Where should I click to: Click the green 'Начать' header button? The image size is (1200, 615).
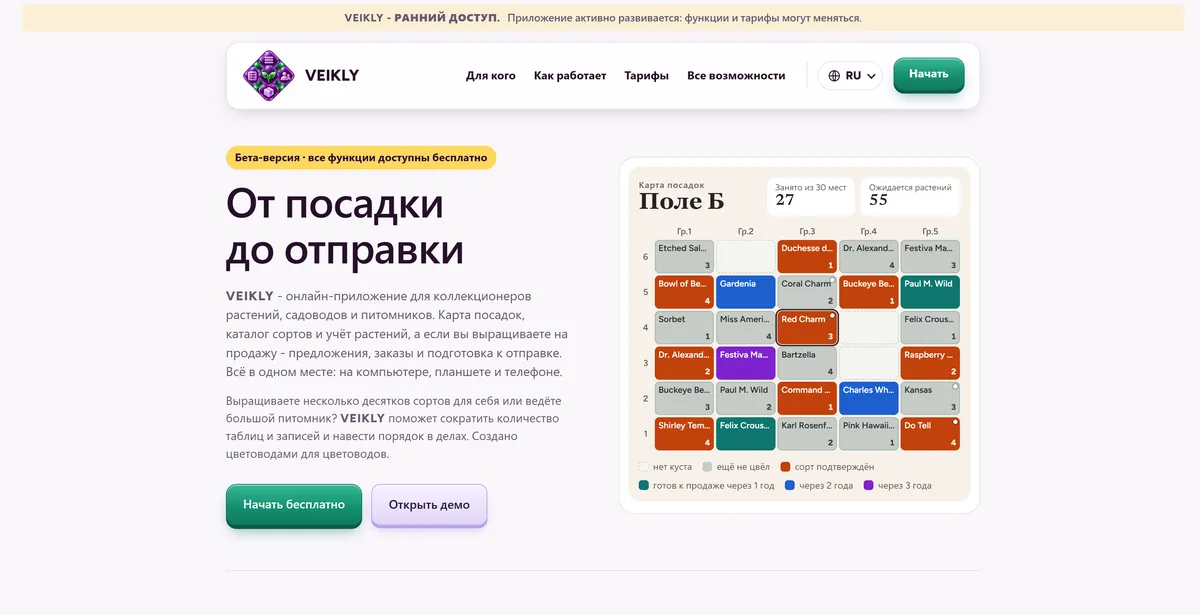tap(929, 74)
